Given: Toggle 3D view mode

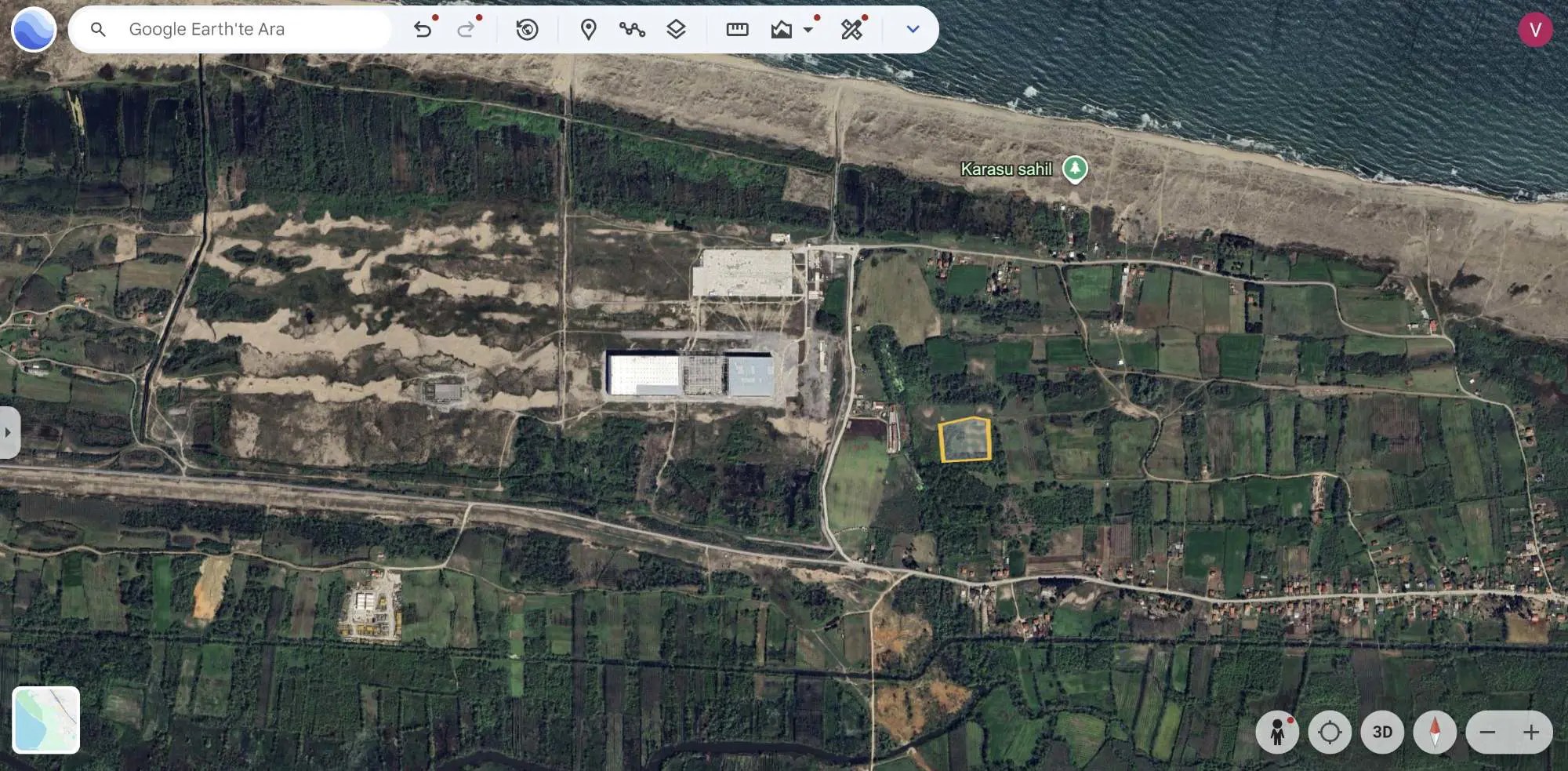Looking at the screenshot, I should click(1382, 733).
